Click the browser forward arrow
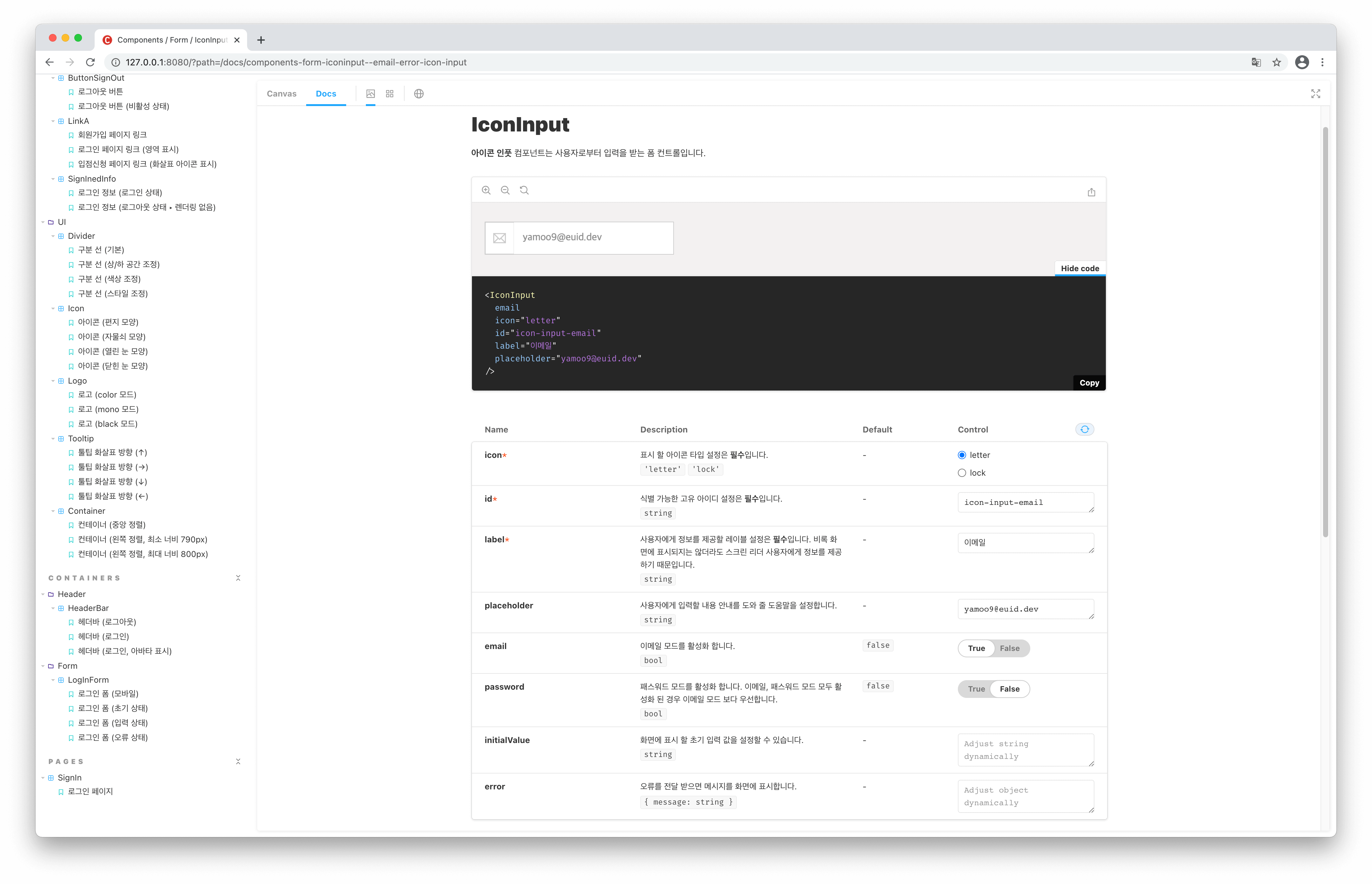 [x=70, y=62]
